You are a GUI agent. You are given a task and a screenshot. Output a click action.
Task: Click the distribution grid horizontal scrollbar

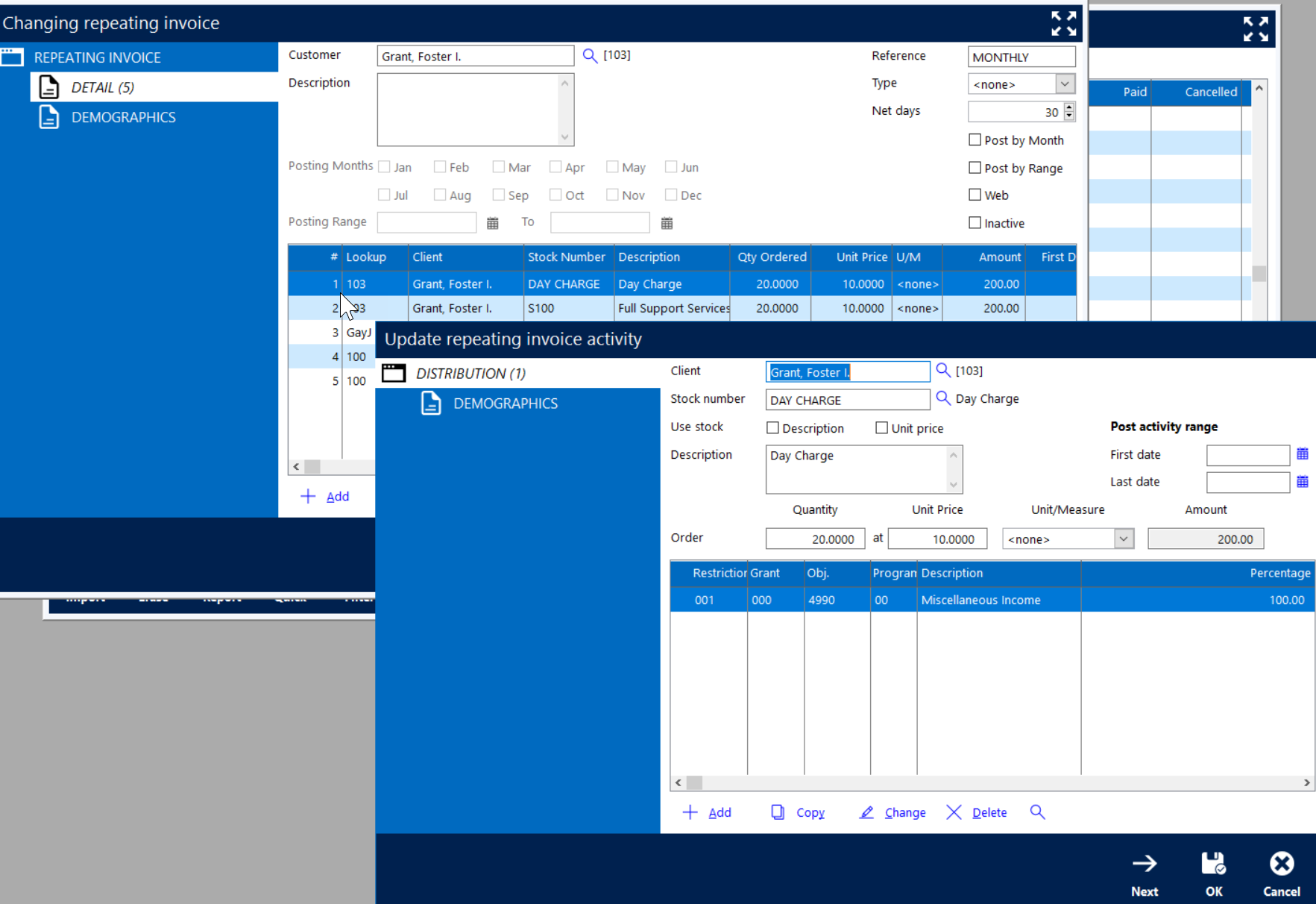pos(992,782)
